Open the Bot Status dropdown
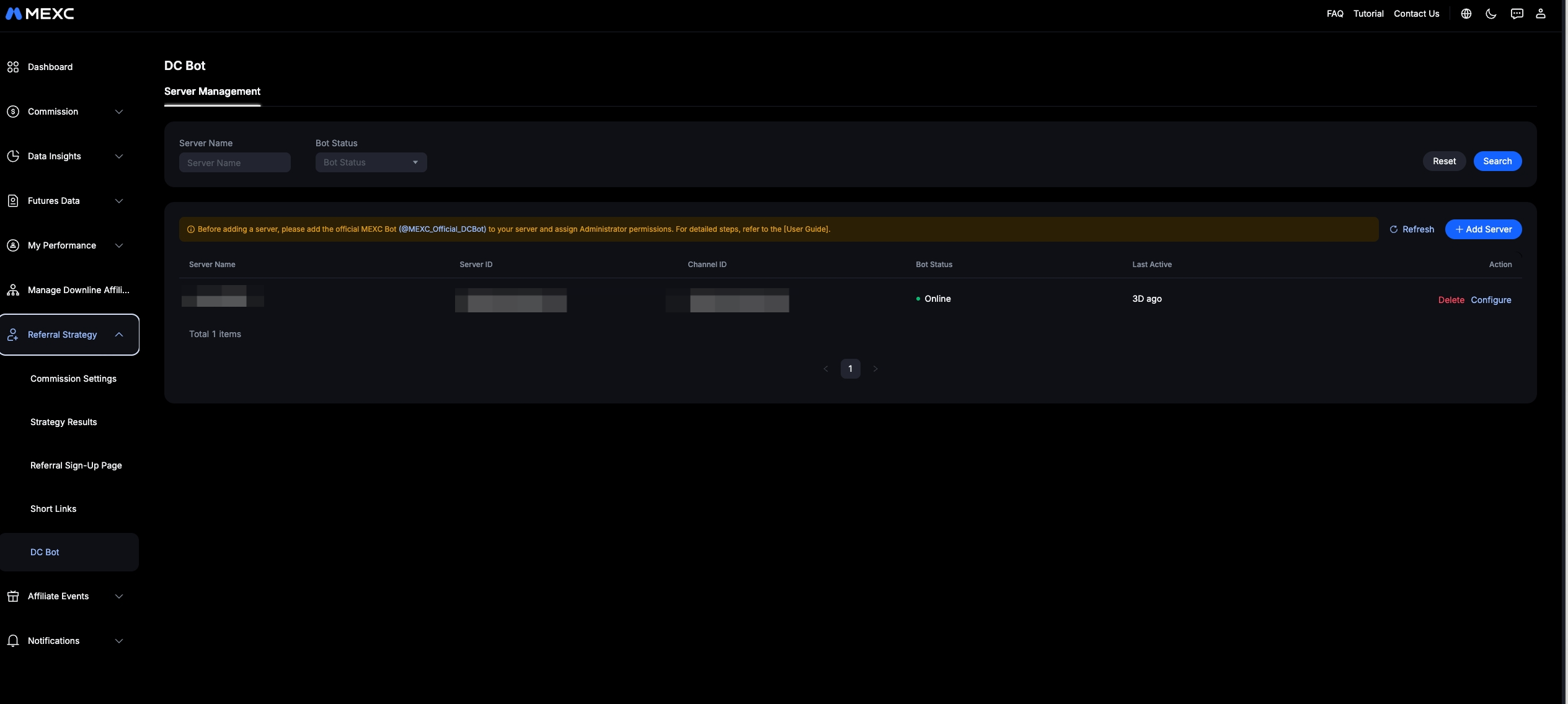The image size is (1568, 704). point(371,162)
